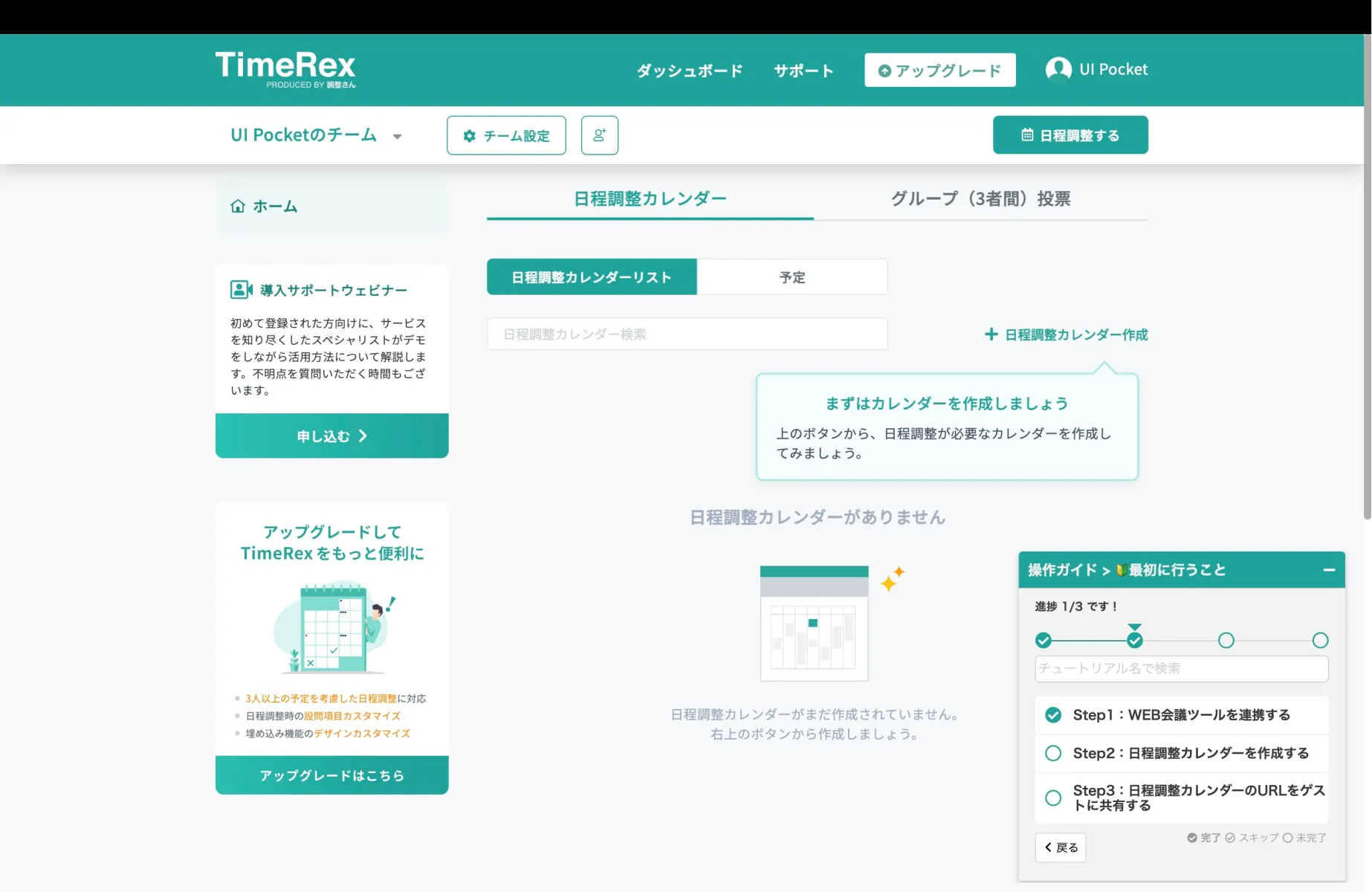The image size is (1372, 892).
Task: Switch to the グループ（3者間）投票 tab
Action: pyautogui.click(x=980, y=198)
